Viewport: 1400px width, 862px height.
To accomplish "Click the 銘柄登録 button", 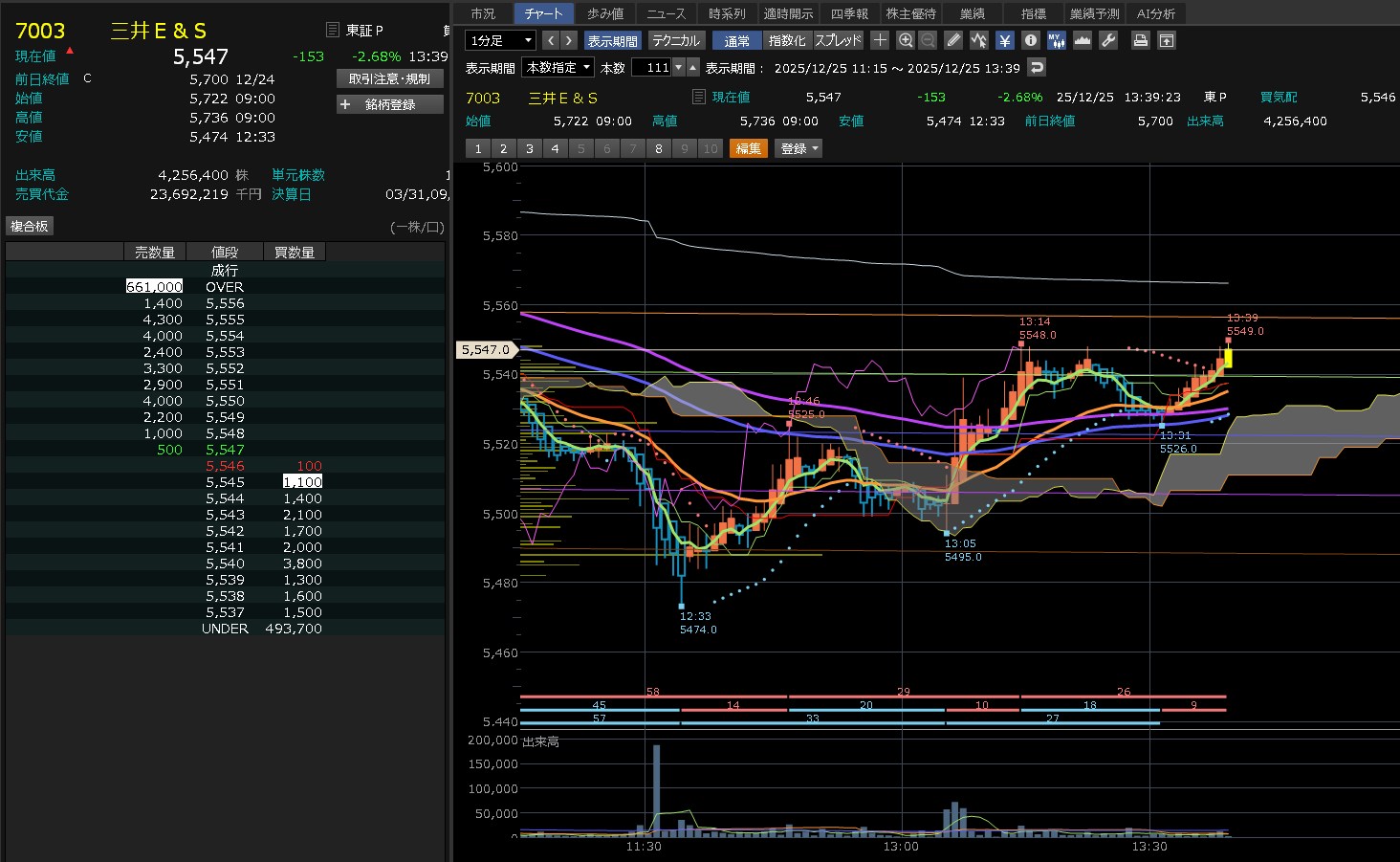I will click(x=390, y=104).
